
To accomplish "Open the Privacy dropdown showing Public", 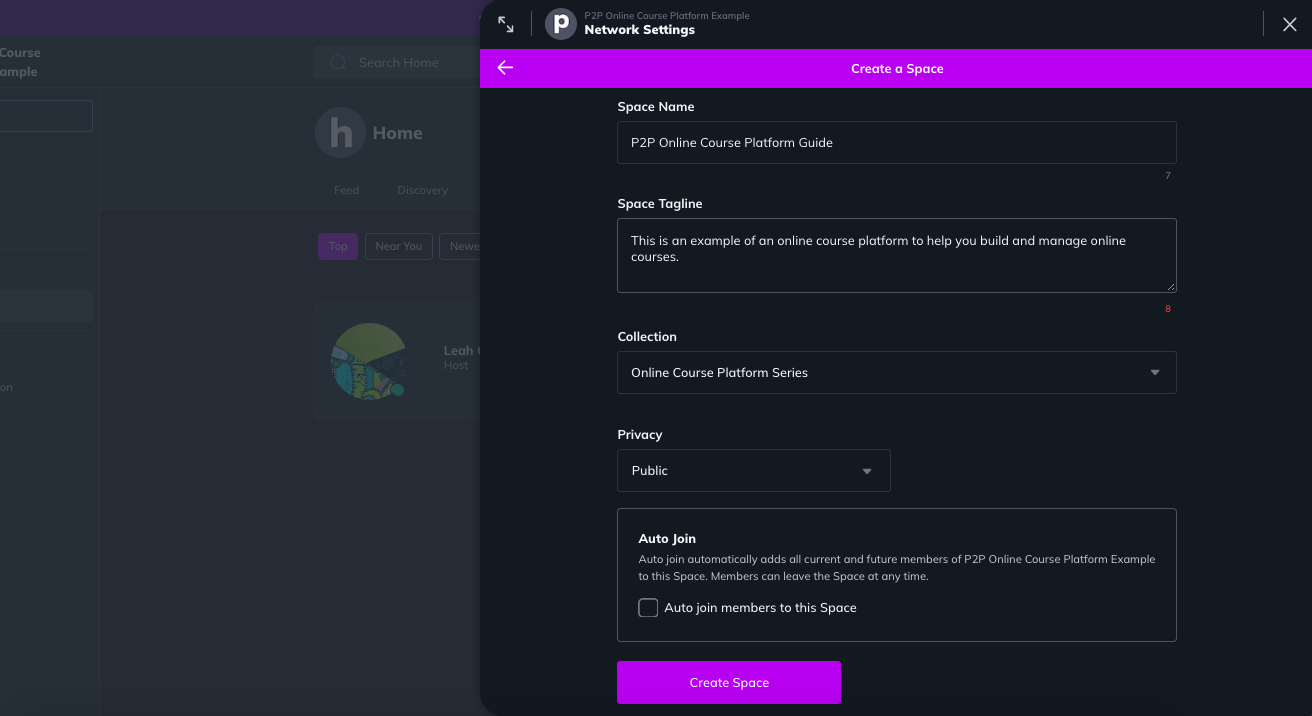I will (754, 470).
